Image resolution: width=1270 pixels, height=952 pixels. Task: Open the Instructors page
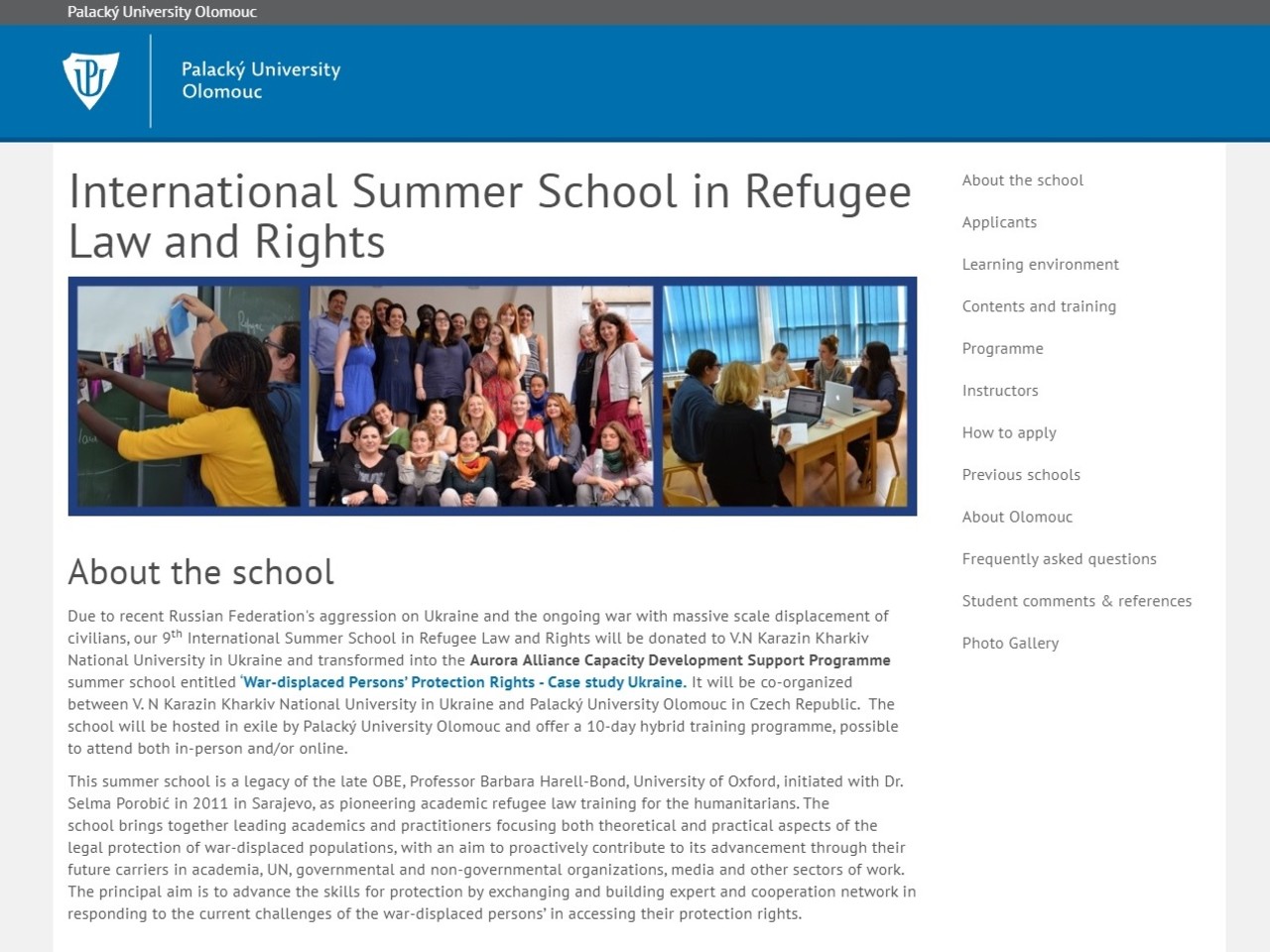coord(1000,391)
